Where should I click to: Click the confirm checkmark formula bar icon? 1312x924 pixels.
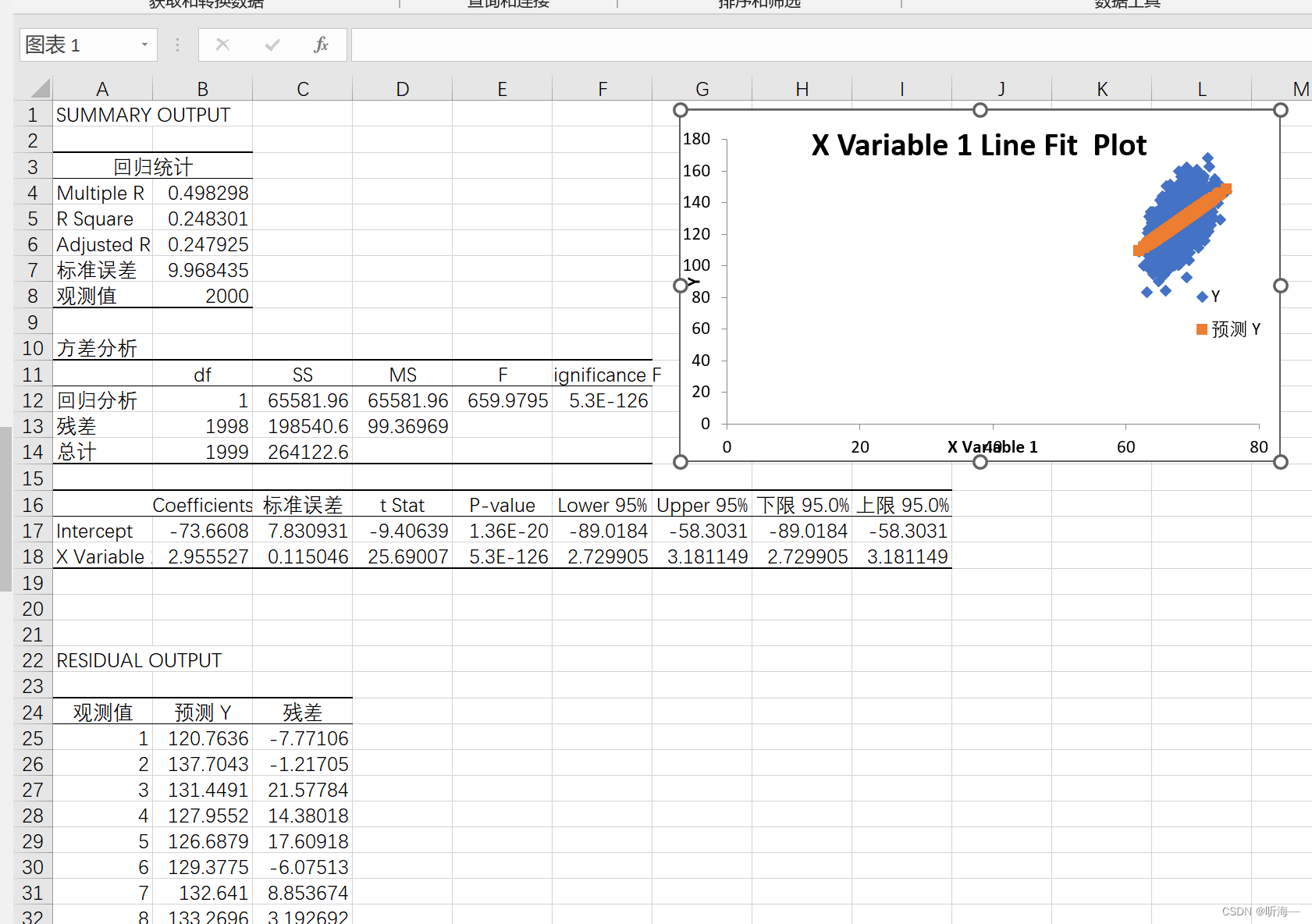[272, 44]
